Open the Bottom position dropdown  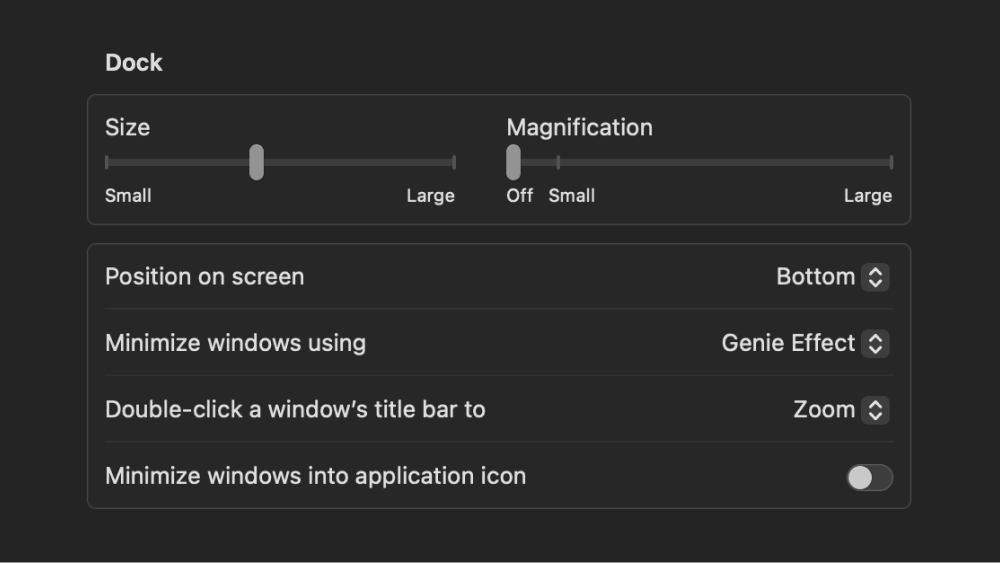pos(832,277)
